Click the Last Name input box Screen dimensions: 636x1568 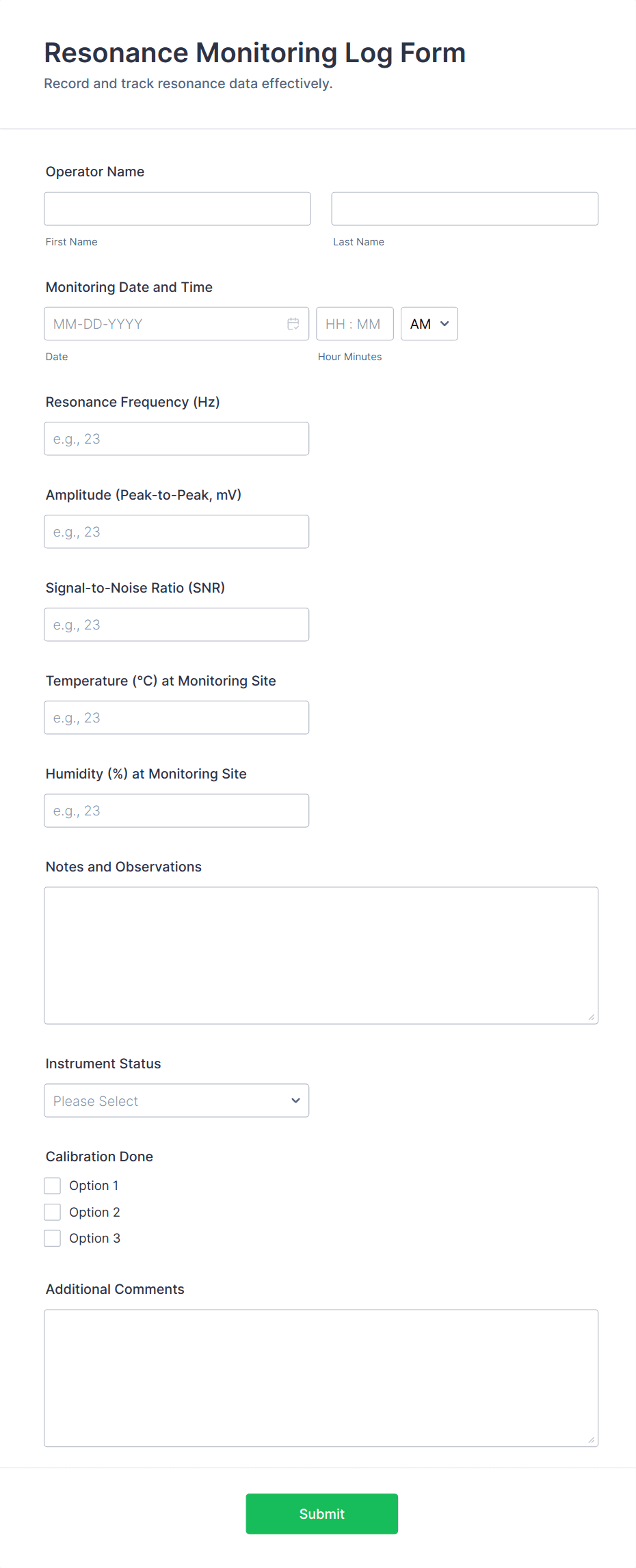[464, 208]
